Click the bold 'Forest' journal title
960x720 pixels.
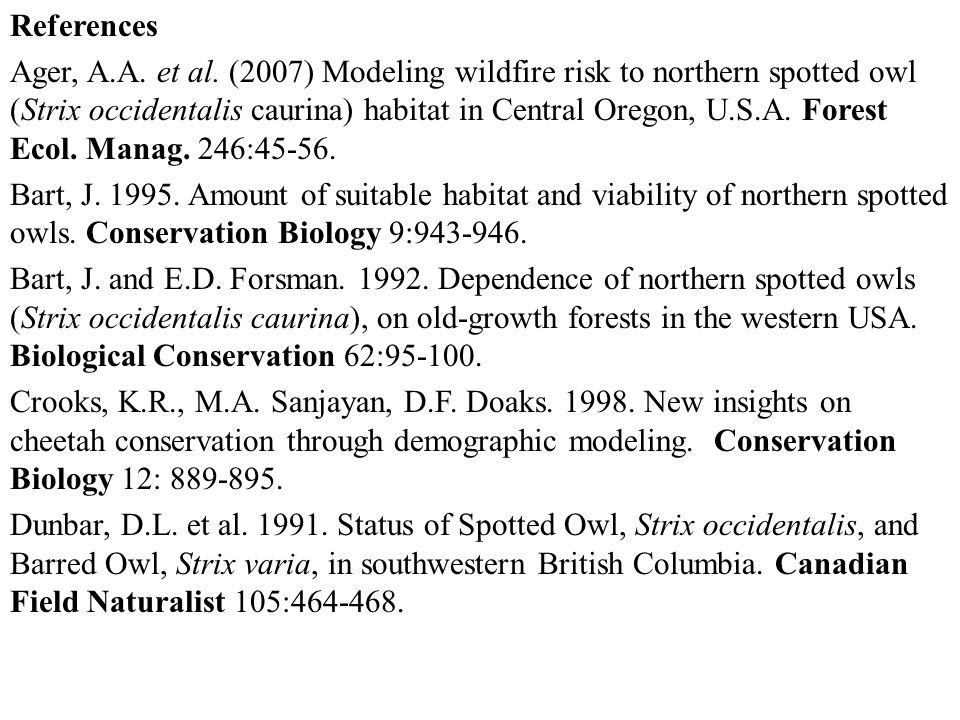[x=844, y=111]
